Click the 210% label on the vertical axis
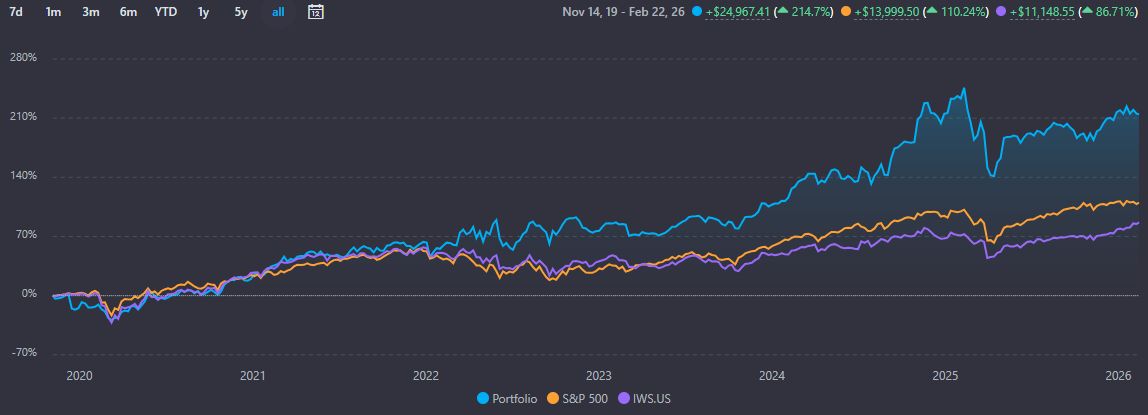 click(x=22, y=117)
